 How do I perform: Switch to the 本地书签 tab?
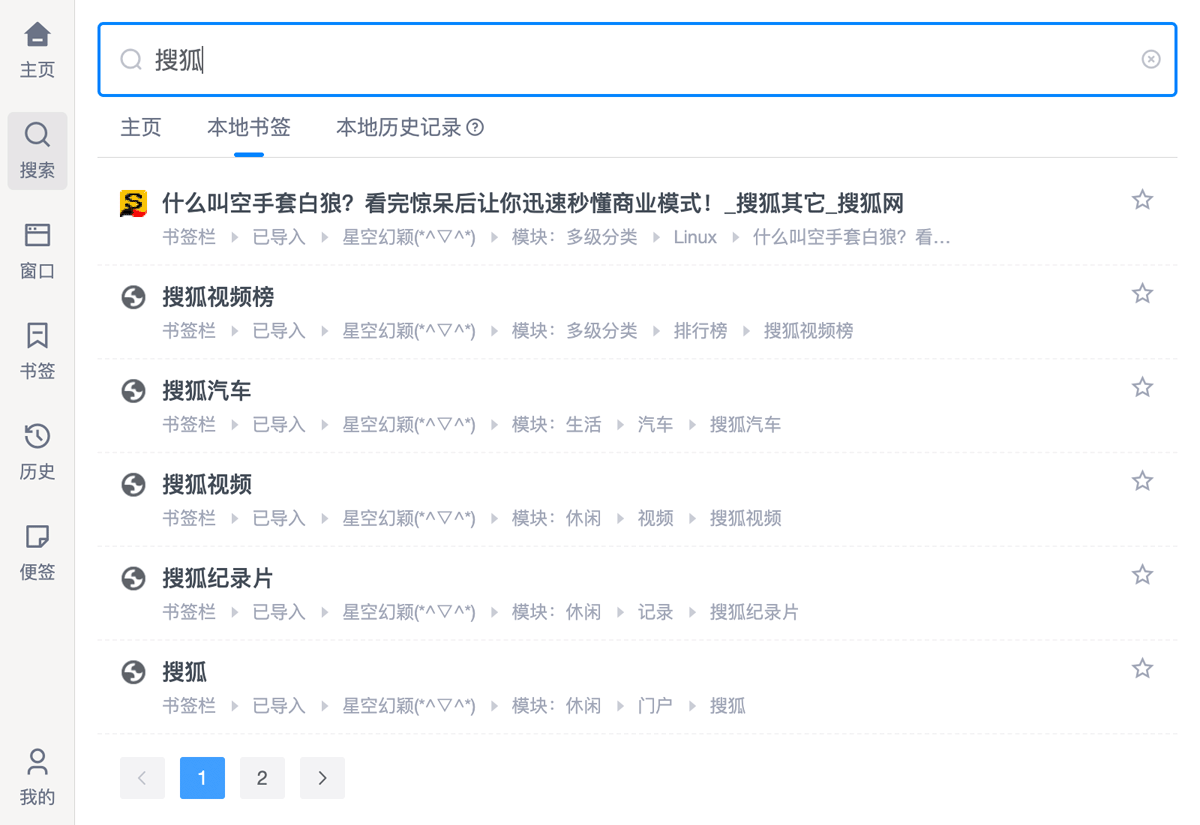coord(249,128)
